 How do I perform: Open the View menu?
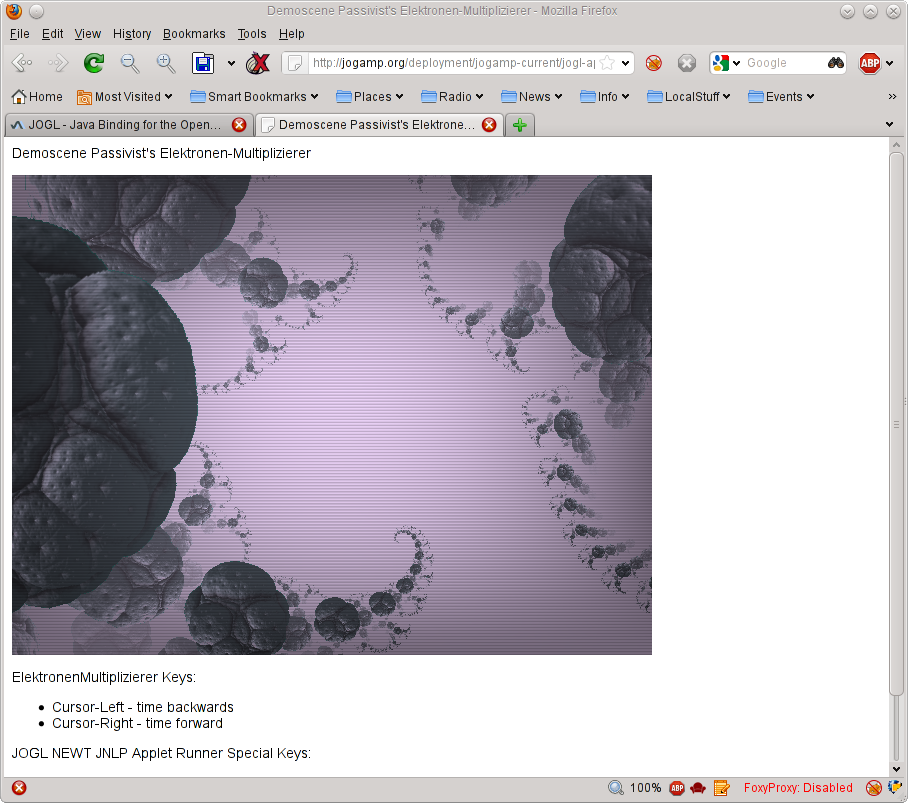pos(87,34)
